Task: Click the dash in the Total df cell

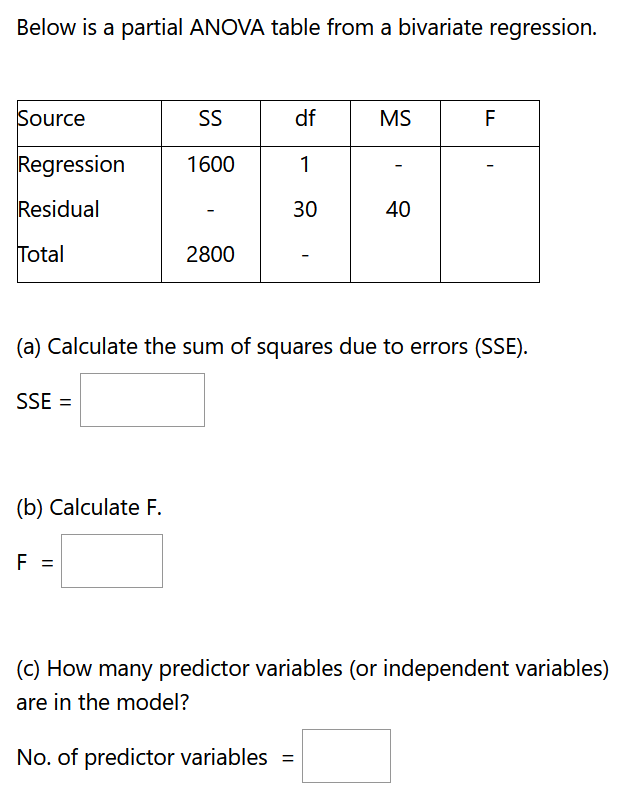Action: pos(304,254)
